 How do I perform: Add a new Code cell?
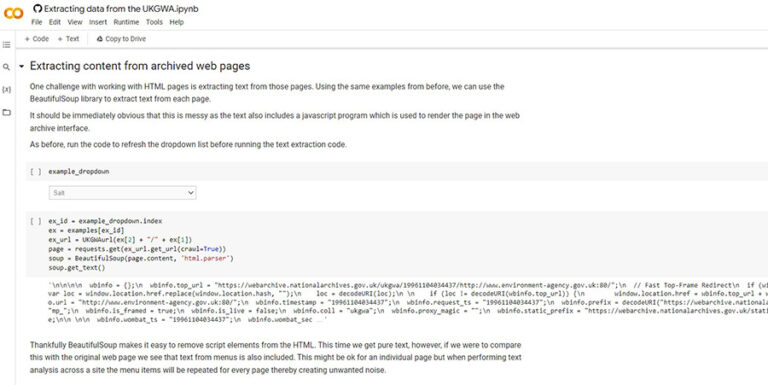click(37, 39)
